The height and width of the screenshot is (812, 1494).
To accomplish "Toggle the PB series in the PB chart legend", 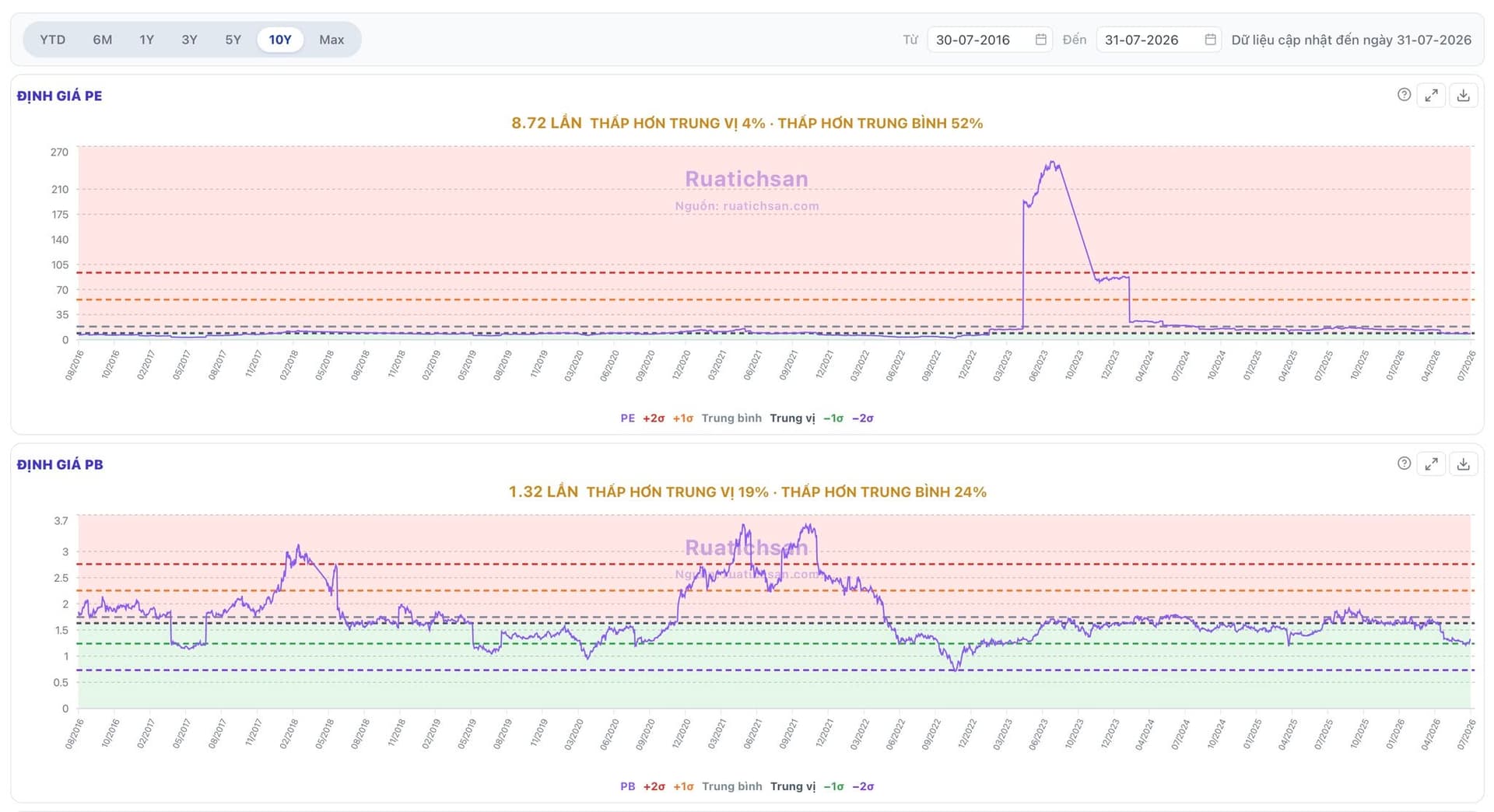I will pyautogui.click(x=627, y=786).
